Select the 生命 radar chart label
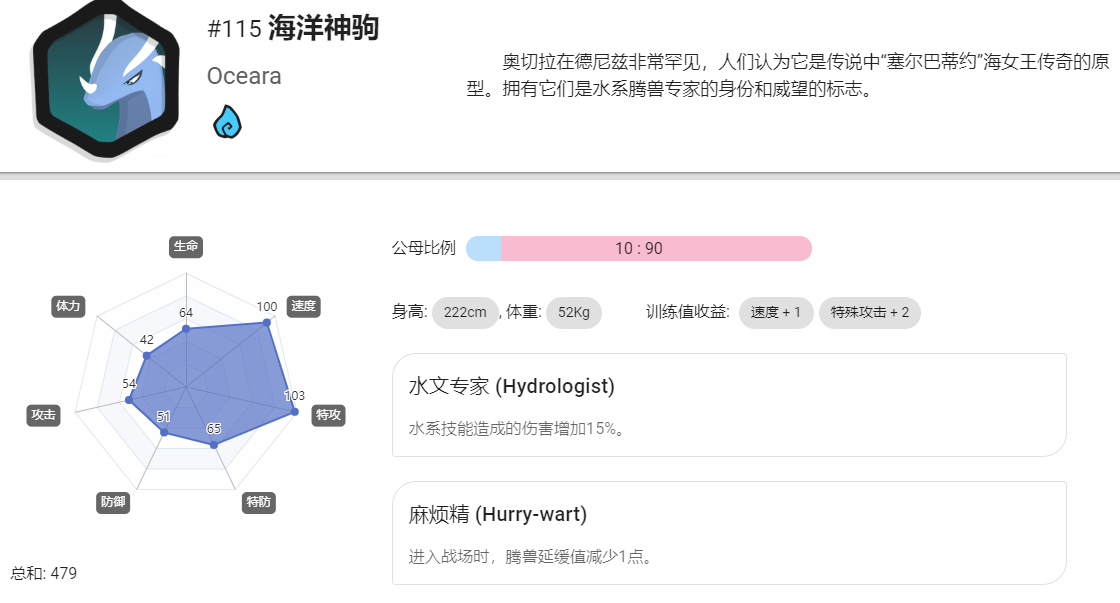The height and width of the screenshot is (603, 1120). pos(186,246)
